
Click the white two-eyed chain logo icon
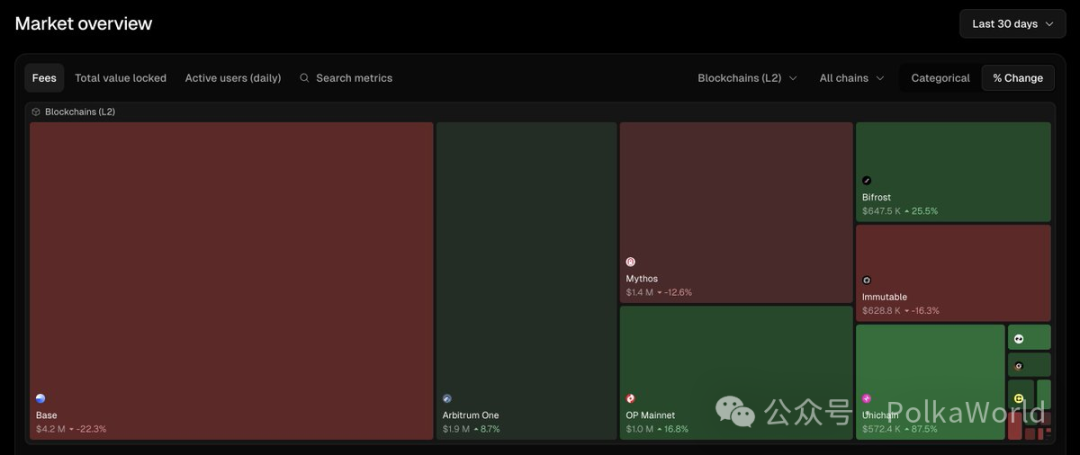pyautogui.click(x=1019, y=339)
